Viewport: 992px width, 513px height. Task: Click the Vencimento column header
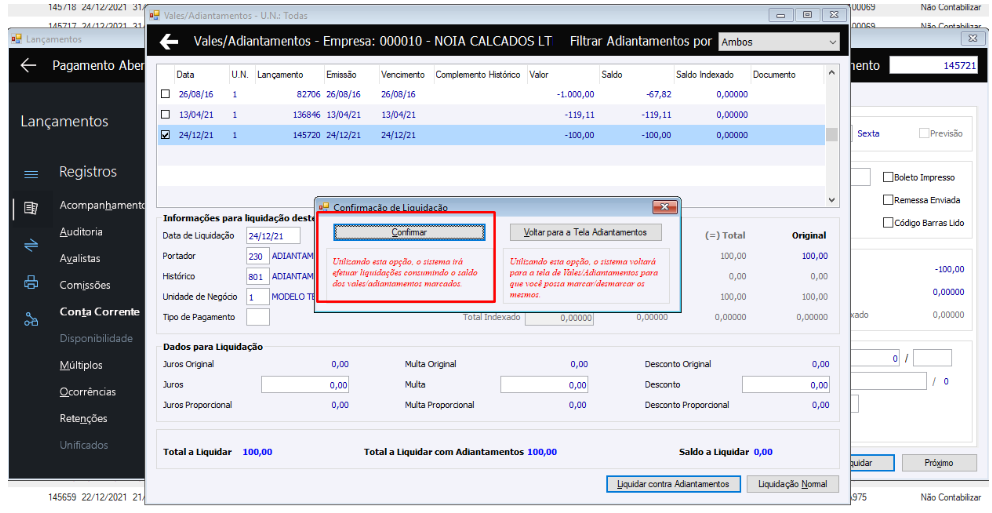(403, 75)
